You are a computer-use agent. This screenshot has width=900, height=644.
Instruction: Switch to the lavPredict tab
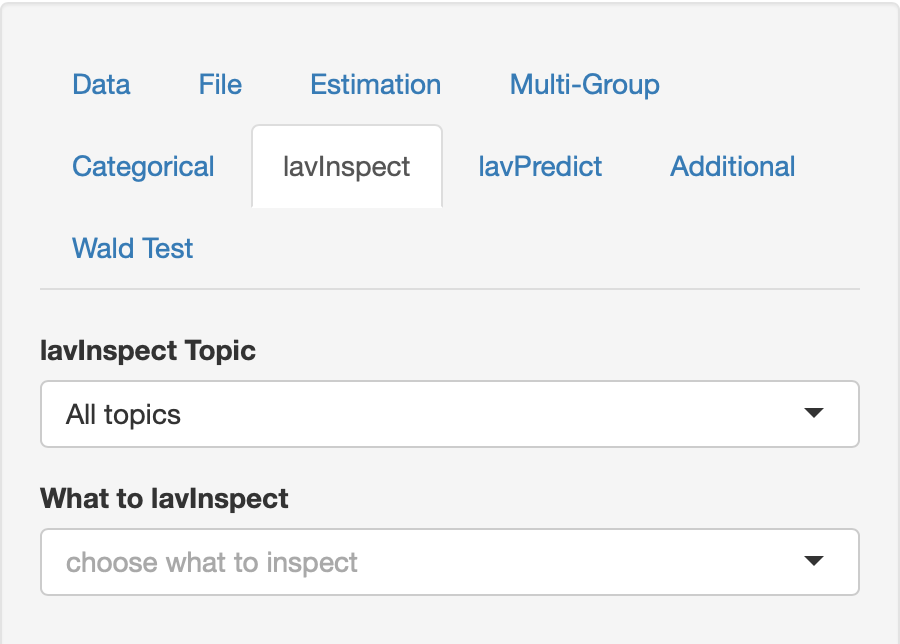(540, 167)
